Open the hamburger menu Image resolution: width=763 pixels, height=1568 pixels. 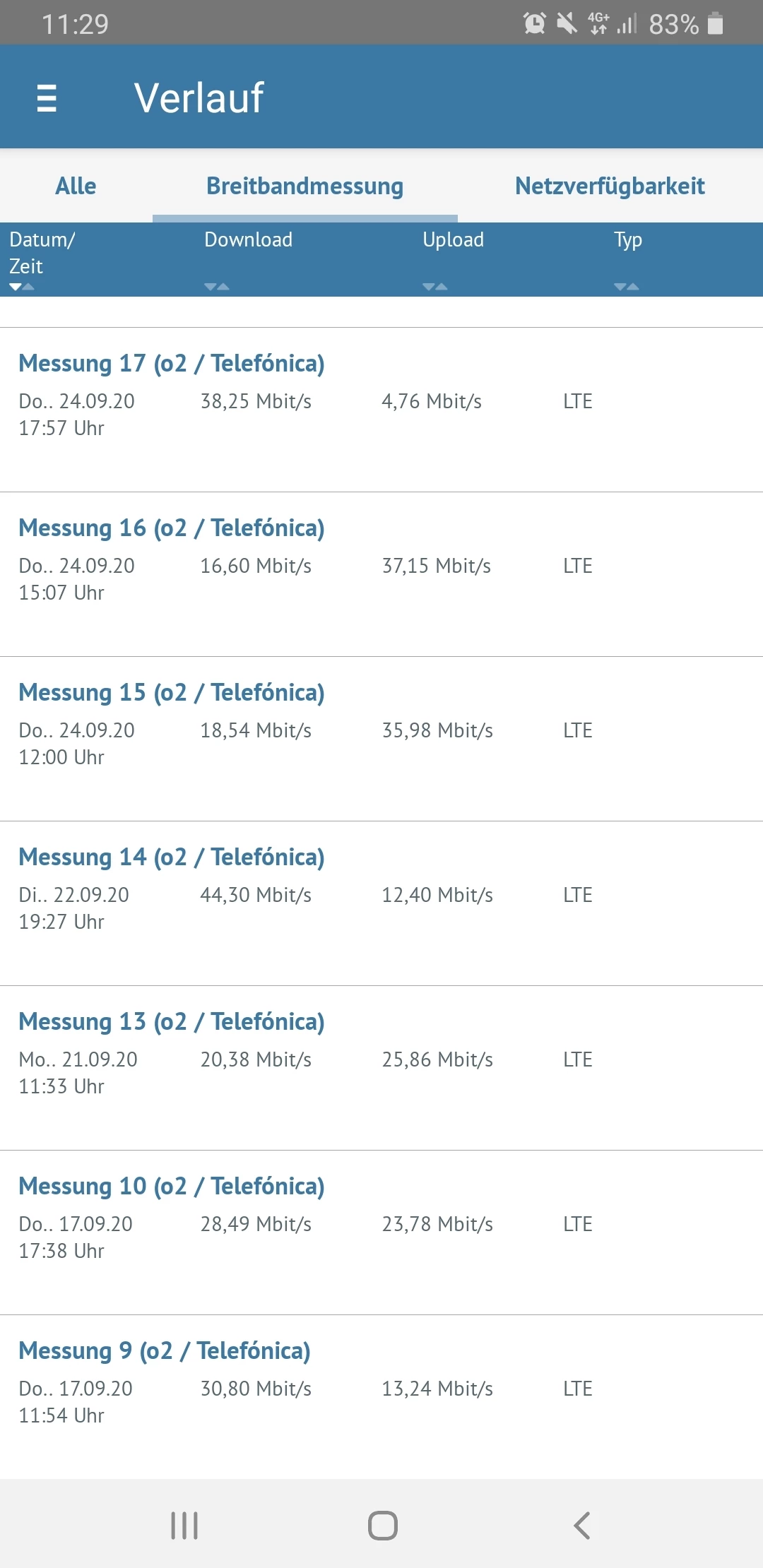click(x=47, y=98)
